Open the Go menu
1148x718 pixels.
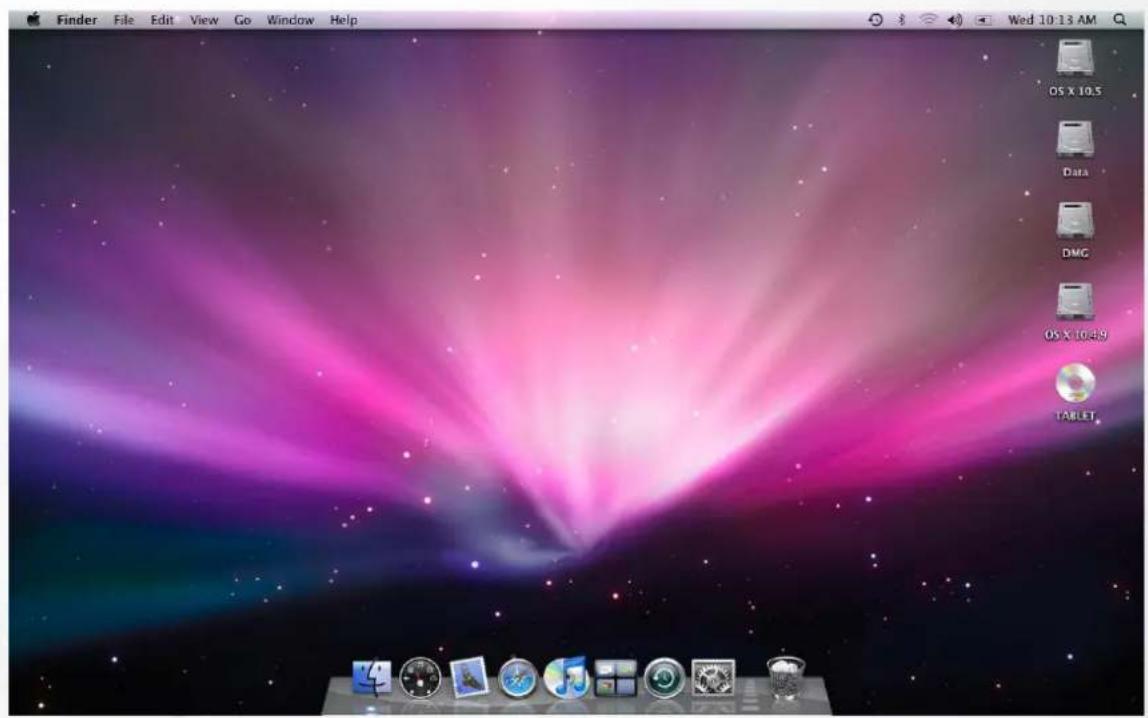[x=242, y=20]
